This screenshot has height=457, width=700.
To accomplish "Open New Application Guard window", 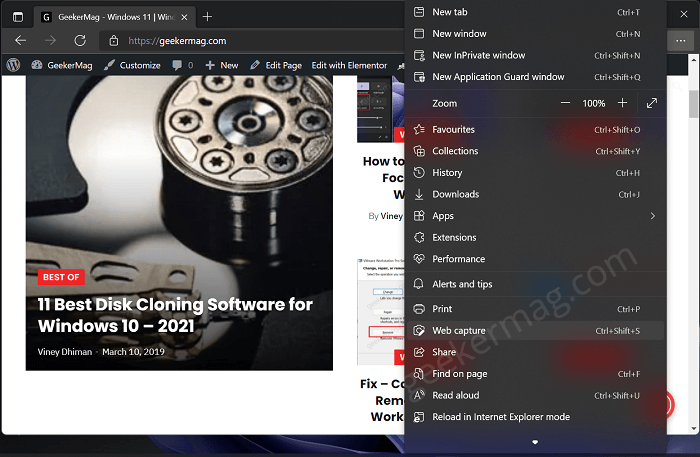I will pos(535,77).
